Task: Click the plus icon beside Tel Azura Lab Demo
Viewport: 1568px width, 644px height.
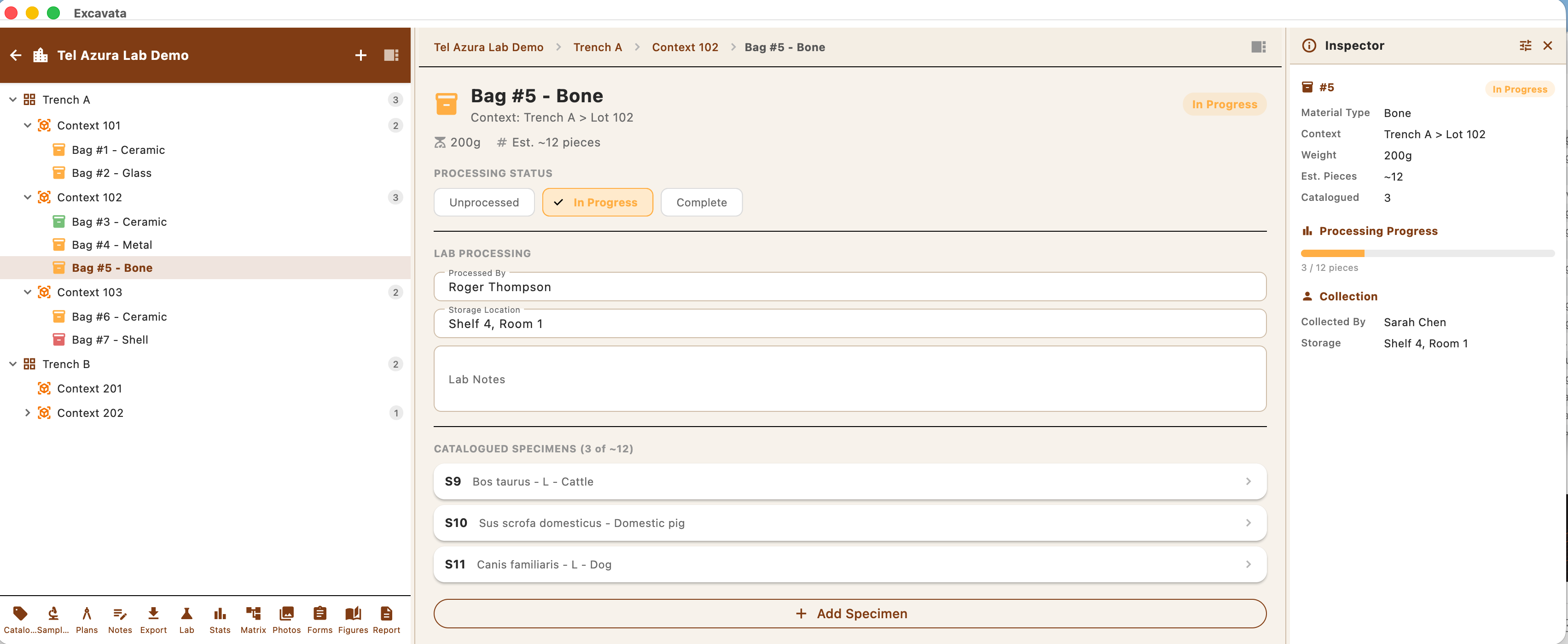Action: (x=360, y=55)
